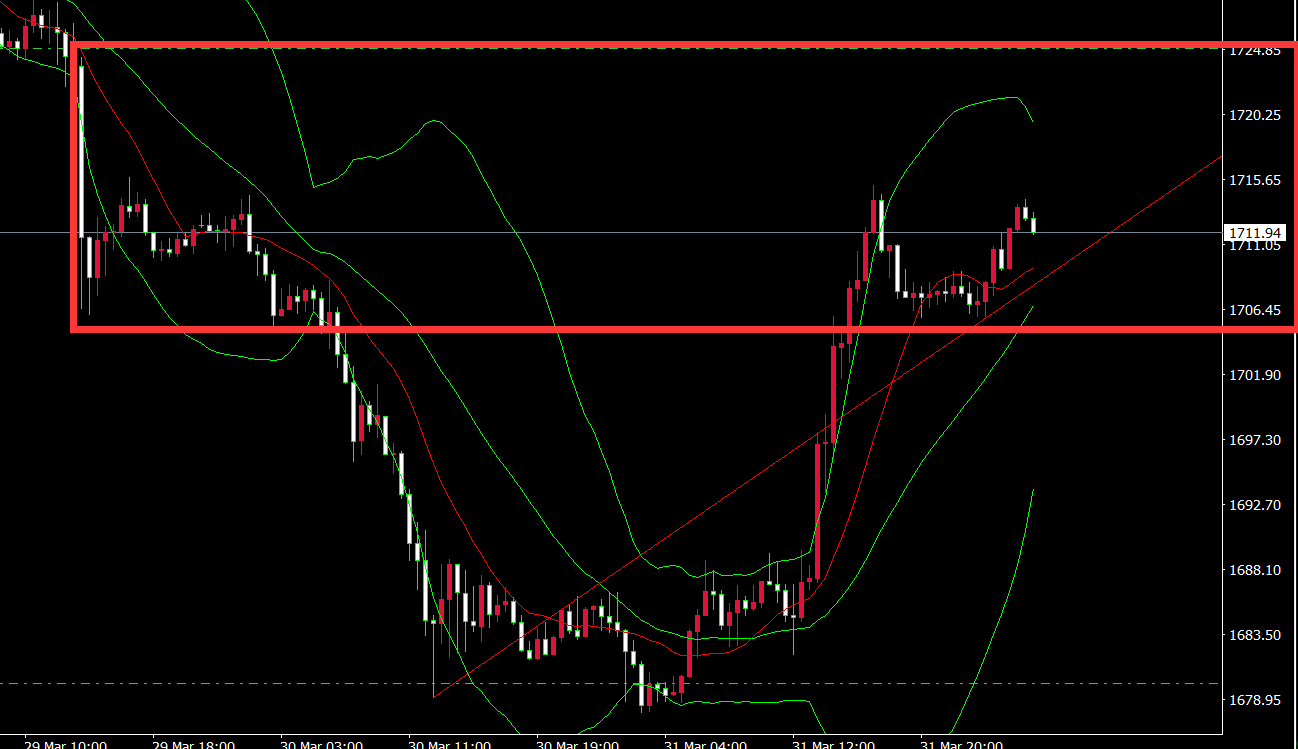The height and width of the screenshot is (749, 1298).
Task: Click the 1706.45 price axis label
Action: pyautogui.click(x=1256, y=311)
